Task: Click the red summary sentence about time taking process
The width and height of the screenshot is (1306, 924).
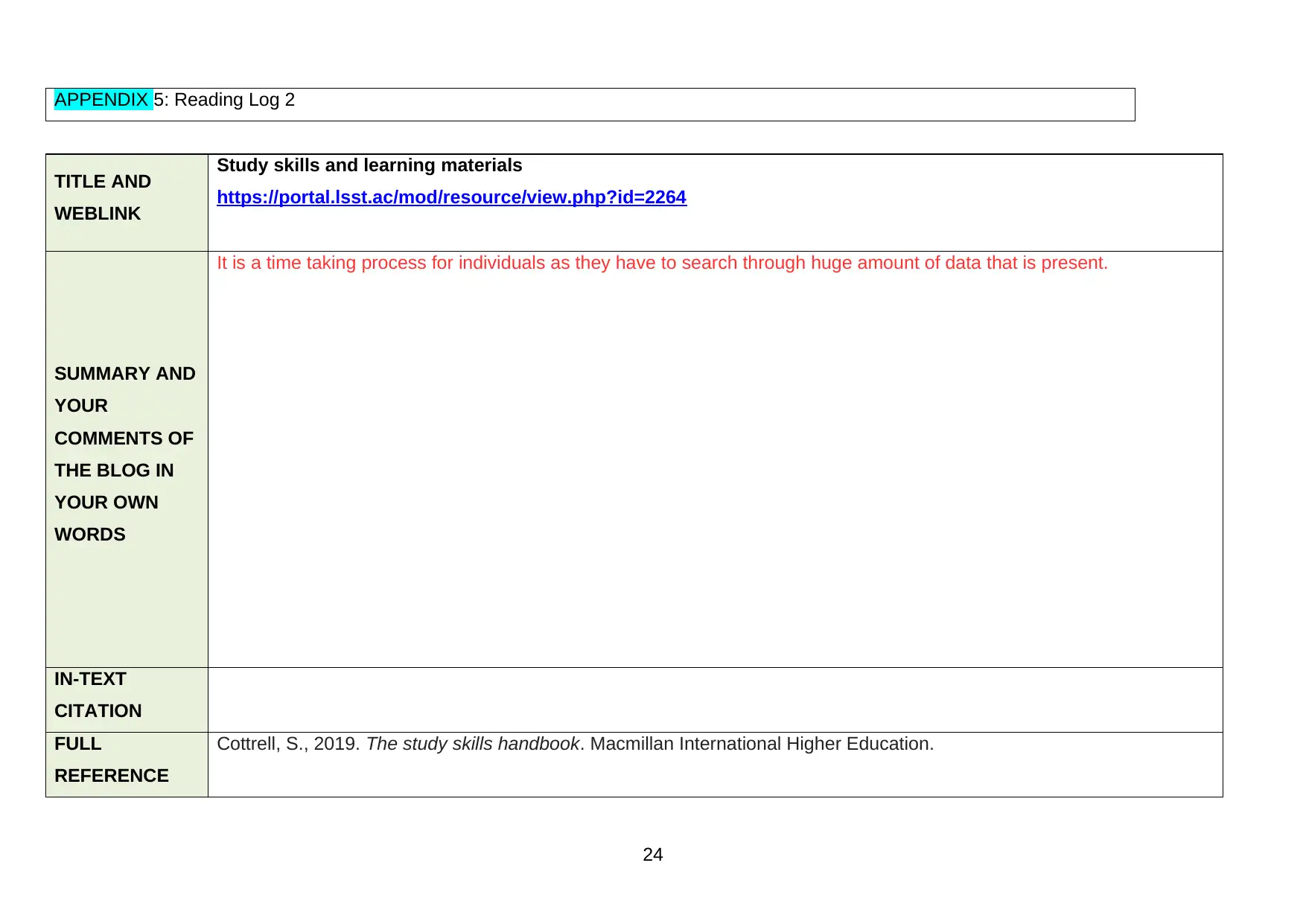Action: click(662, 263)
